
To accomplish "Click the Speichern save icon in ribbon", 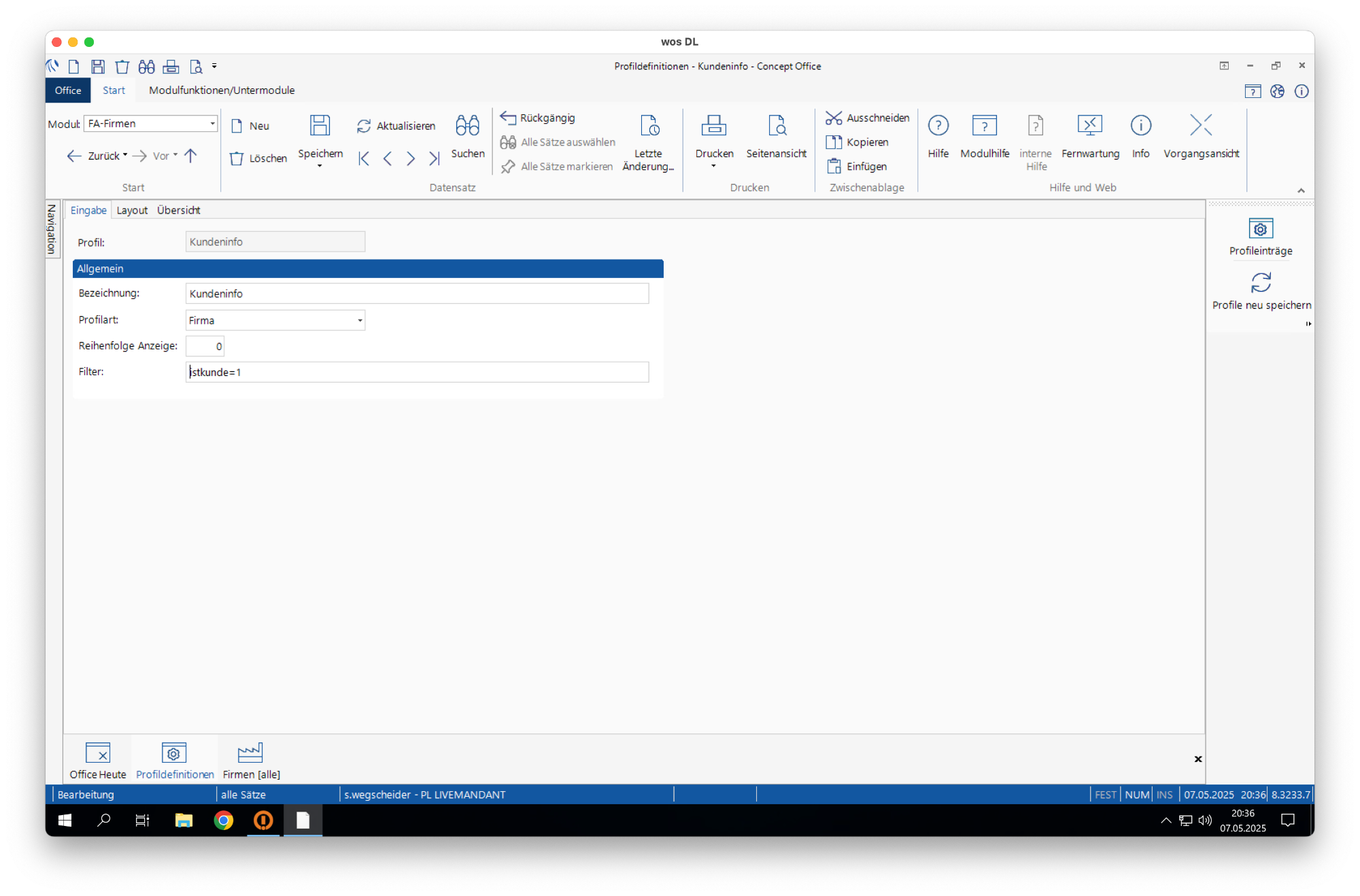I will pos(320,126).
